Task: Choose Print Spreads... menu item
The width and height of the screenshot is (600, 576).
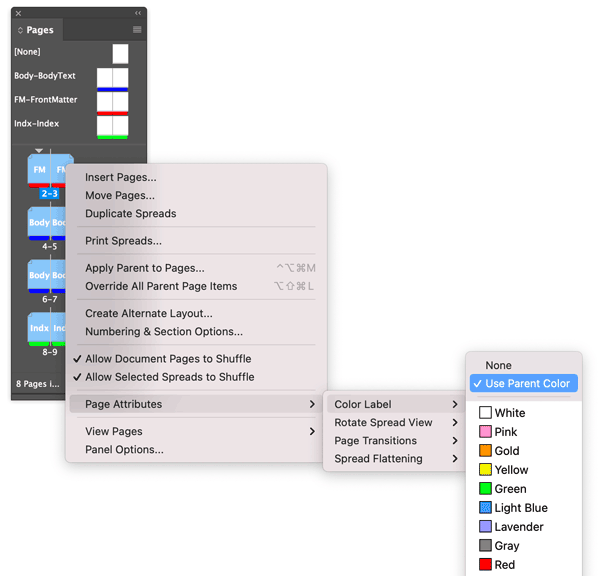Action: (196, 241)
